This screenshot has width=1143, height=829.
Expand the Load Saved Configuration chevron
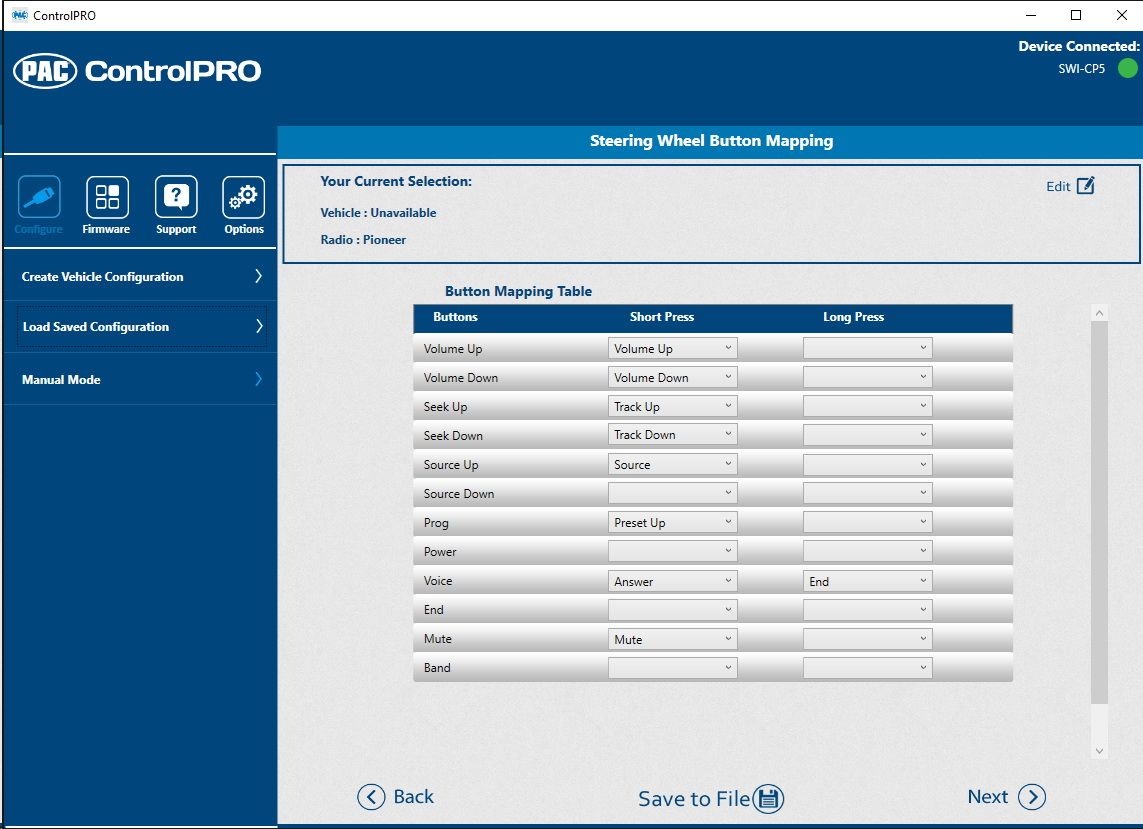click(259, 326)
